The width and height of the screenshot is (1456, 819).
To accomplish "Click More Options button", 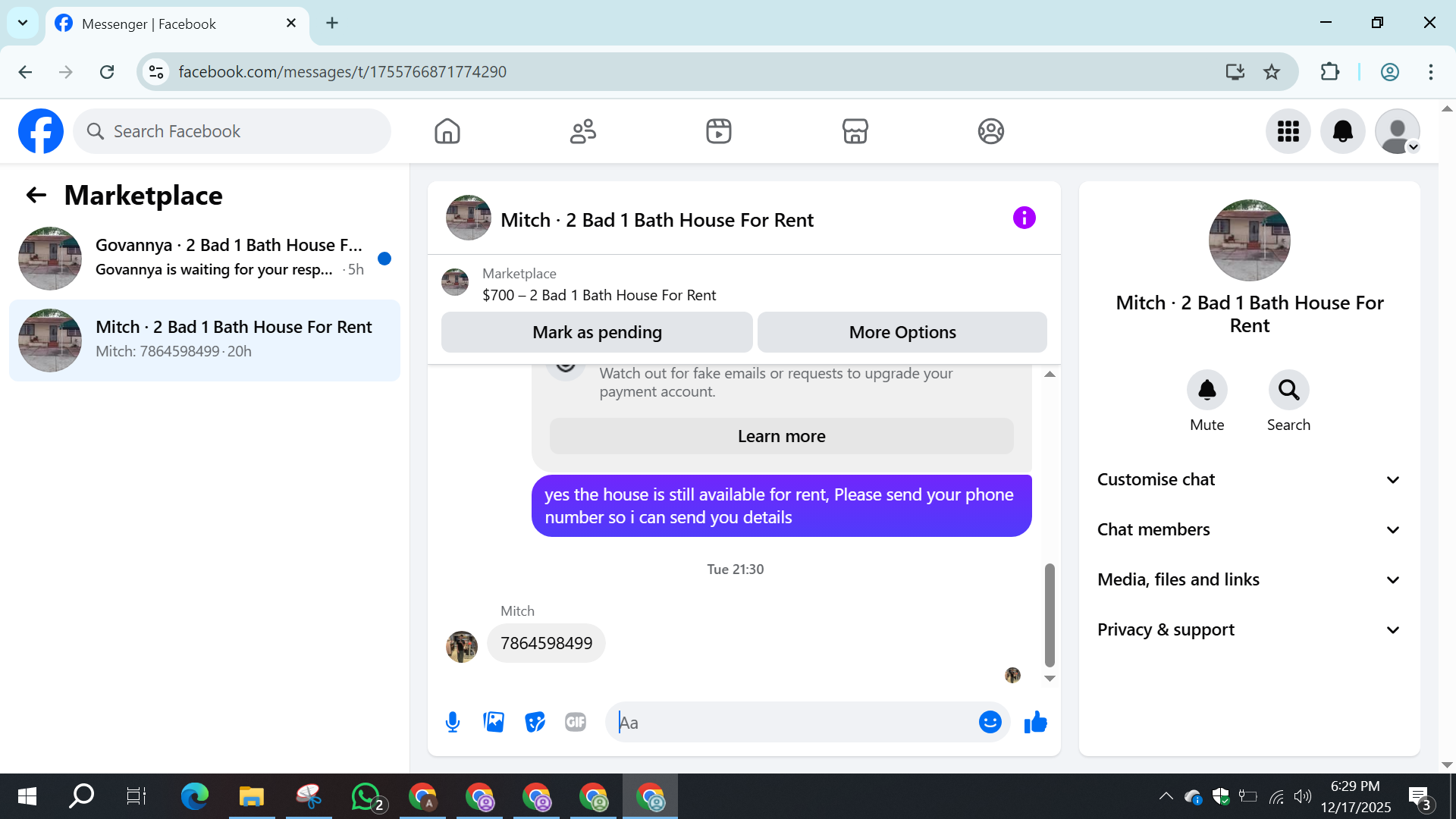I will [902, 332].
